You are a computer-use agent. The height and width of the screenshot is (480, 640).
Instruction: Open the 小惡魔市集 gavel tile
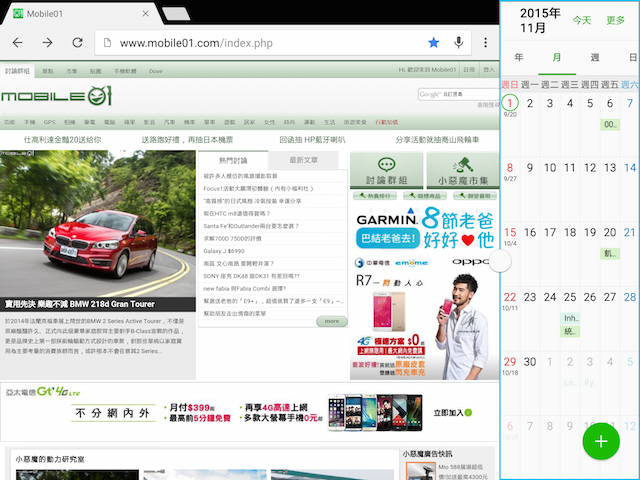pyautogui.click(x=463, y=170)
